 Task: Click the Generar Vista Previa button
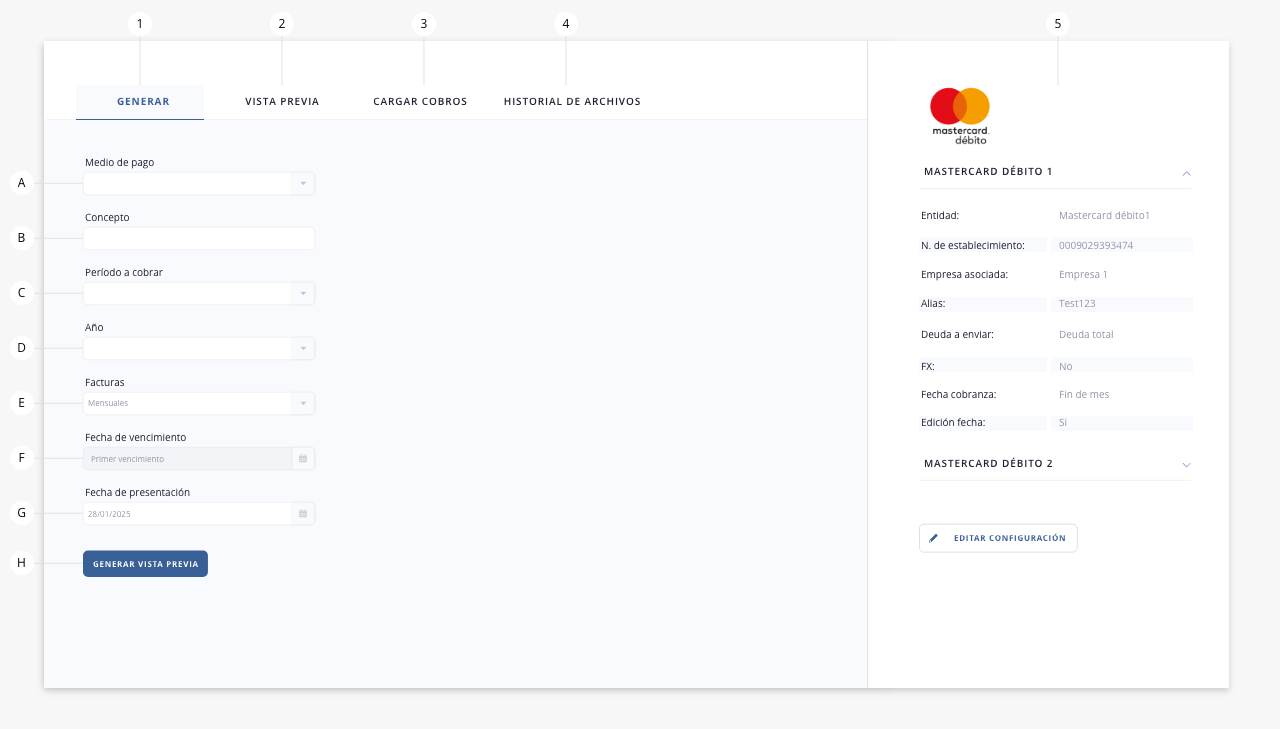click(x=145, y=564)
